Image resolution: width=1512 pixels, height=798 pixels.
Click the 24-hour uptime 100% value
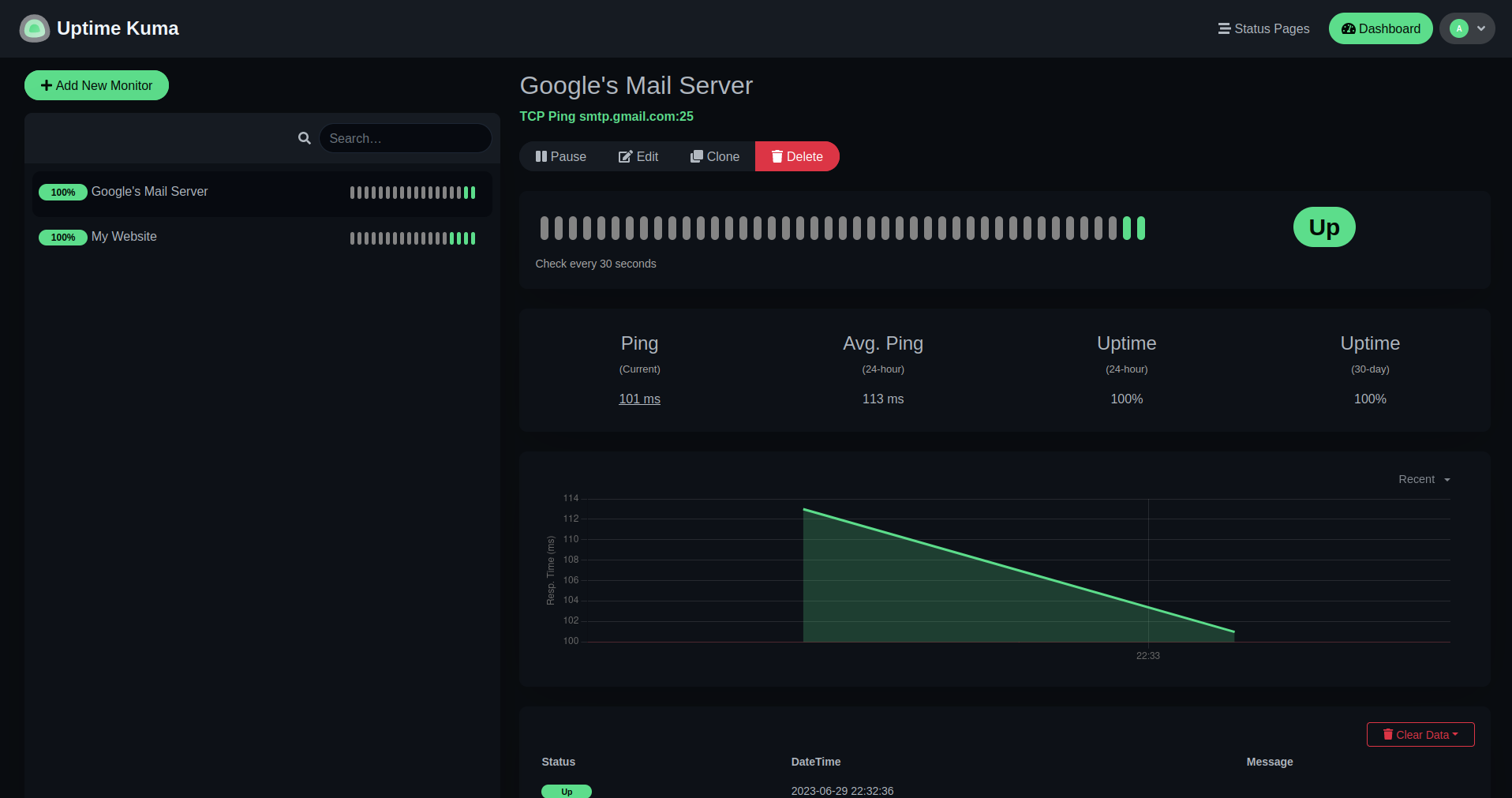(x=1127, y=399)
